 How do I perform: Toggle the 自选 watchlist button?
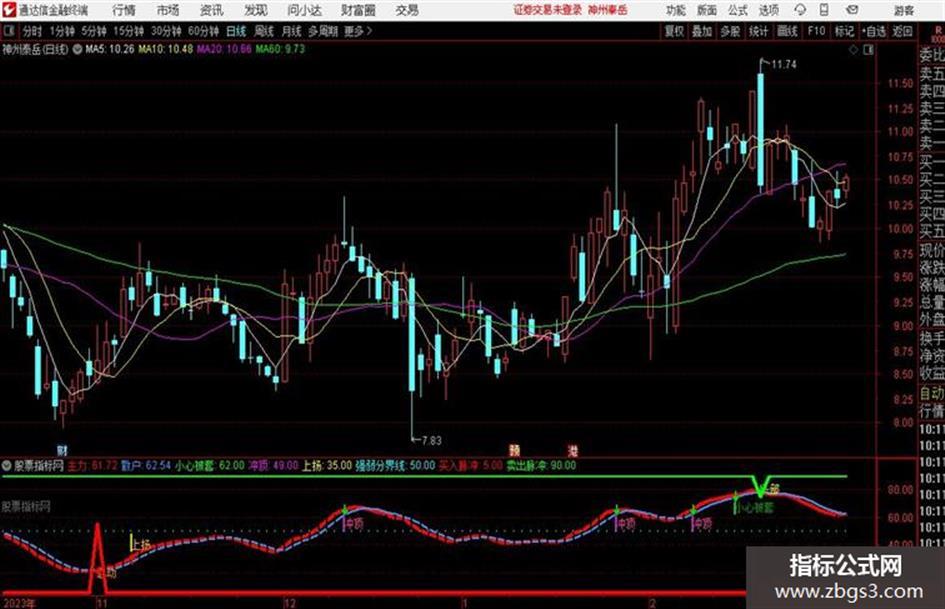point(873,31)
